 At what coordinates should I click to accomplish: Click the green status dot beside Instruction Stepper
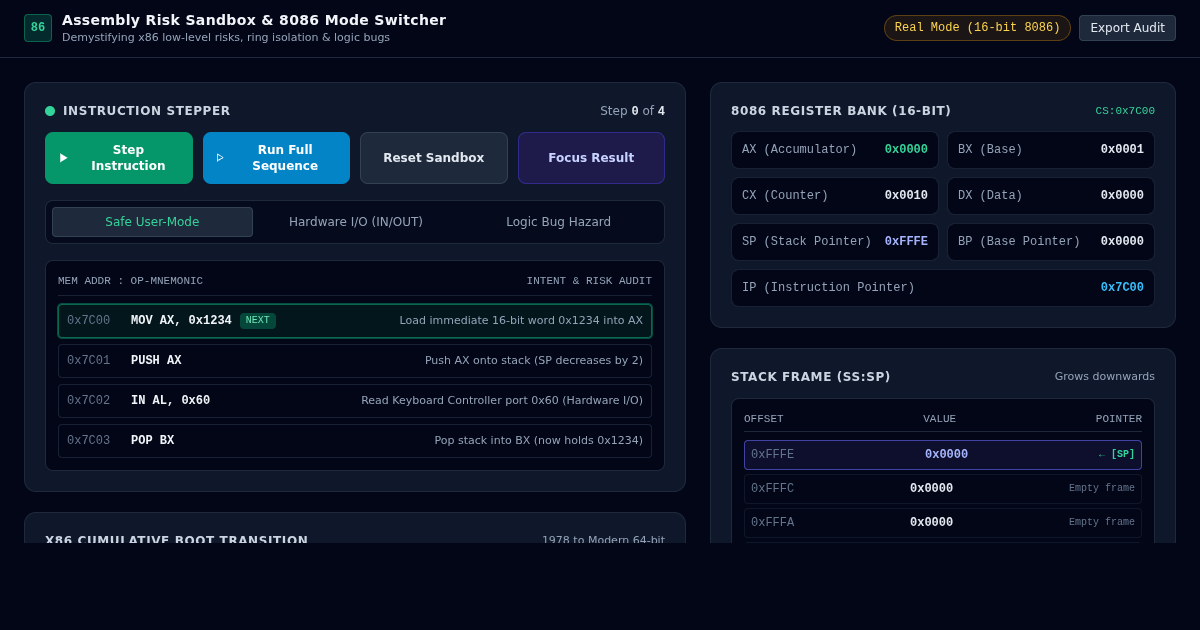point(50,111)
